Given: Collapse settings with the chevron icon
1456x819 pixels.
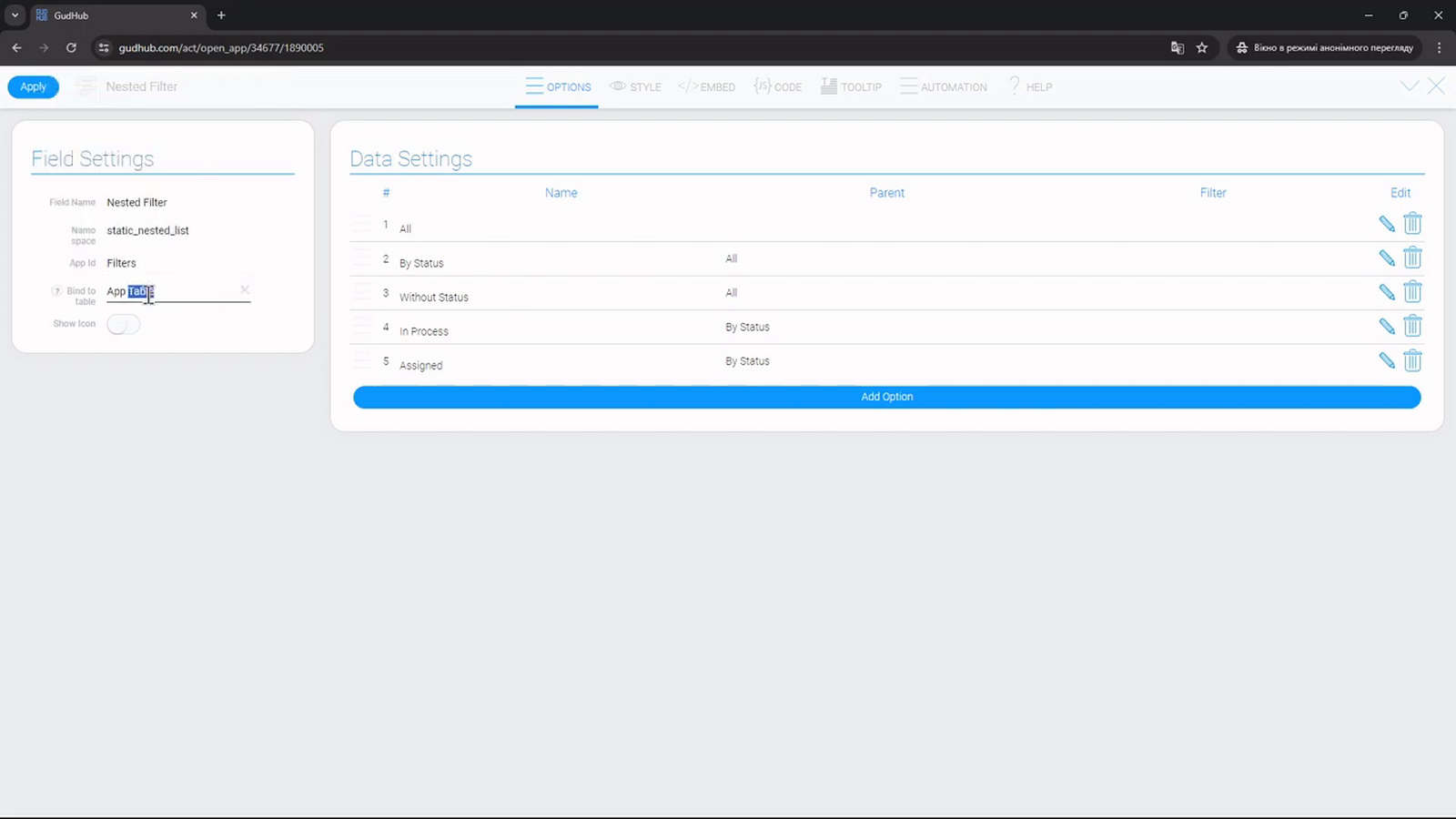Looking at the screenshot, I should coord(1410,86).
